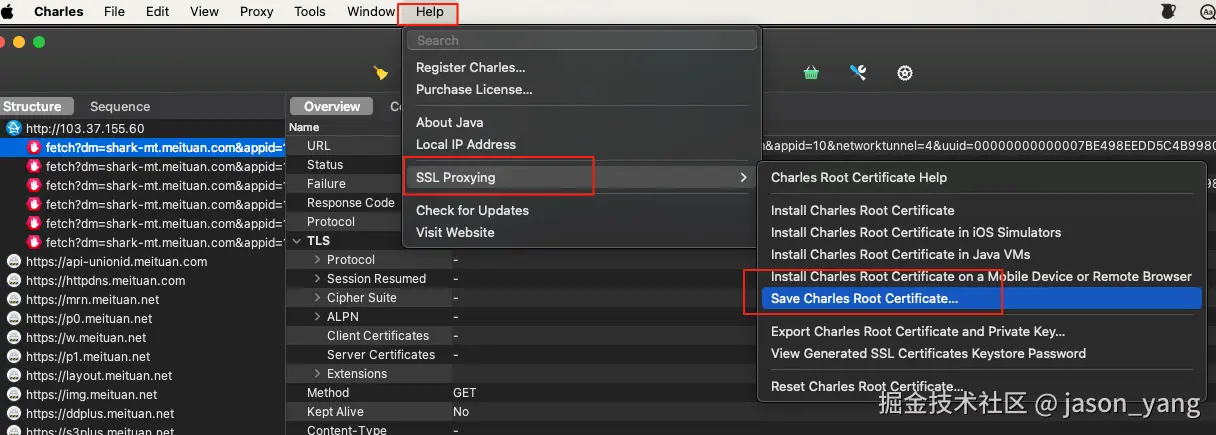
Task: Click the Status row in the Overview table
Action: pyautogui.click(x=345, y=165)
